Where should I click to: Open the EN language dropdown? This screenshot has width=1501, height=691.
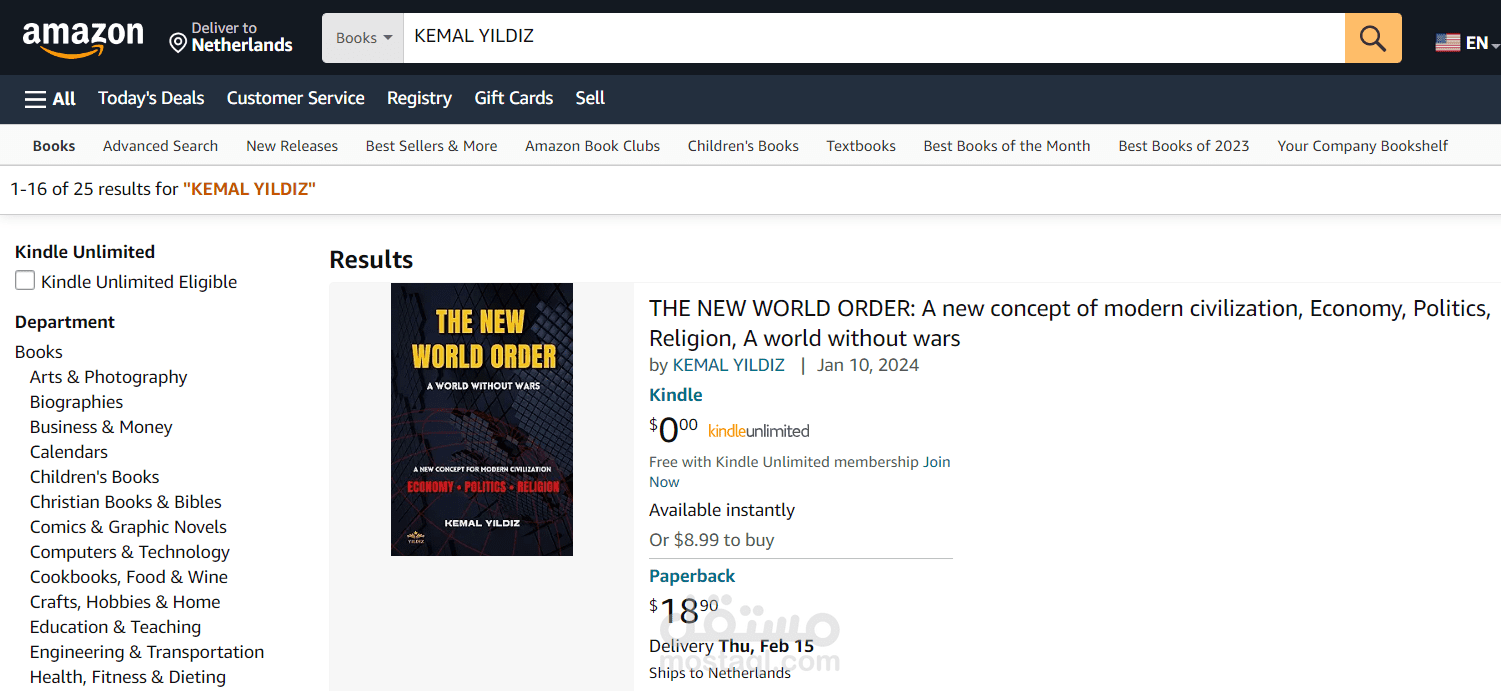[x=1482, y=43]
